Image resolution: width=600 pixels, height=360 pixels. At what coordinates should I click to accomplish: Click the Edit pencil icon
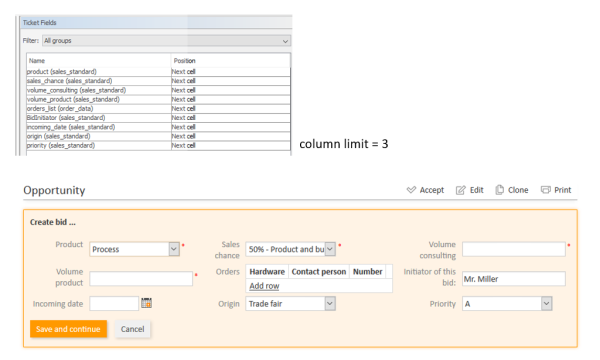click(x=461, y=190)
